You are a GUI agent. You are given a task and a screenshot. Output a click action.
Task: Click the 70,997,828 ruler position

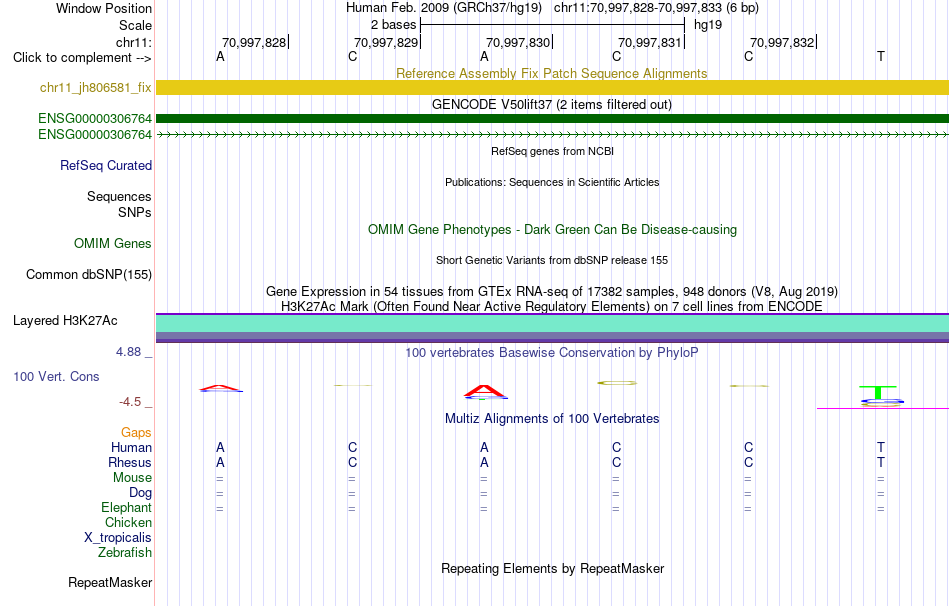click(254, 42)
